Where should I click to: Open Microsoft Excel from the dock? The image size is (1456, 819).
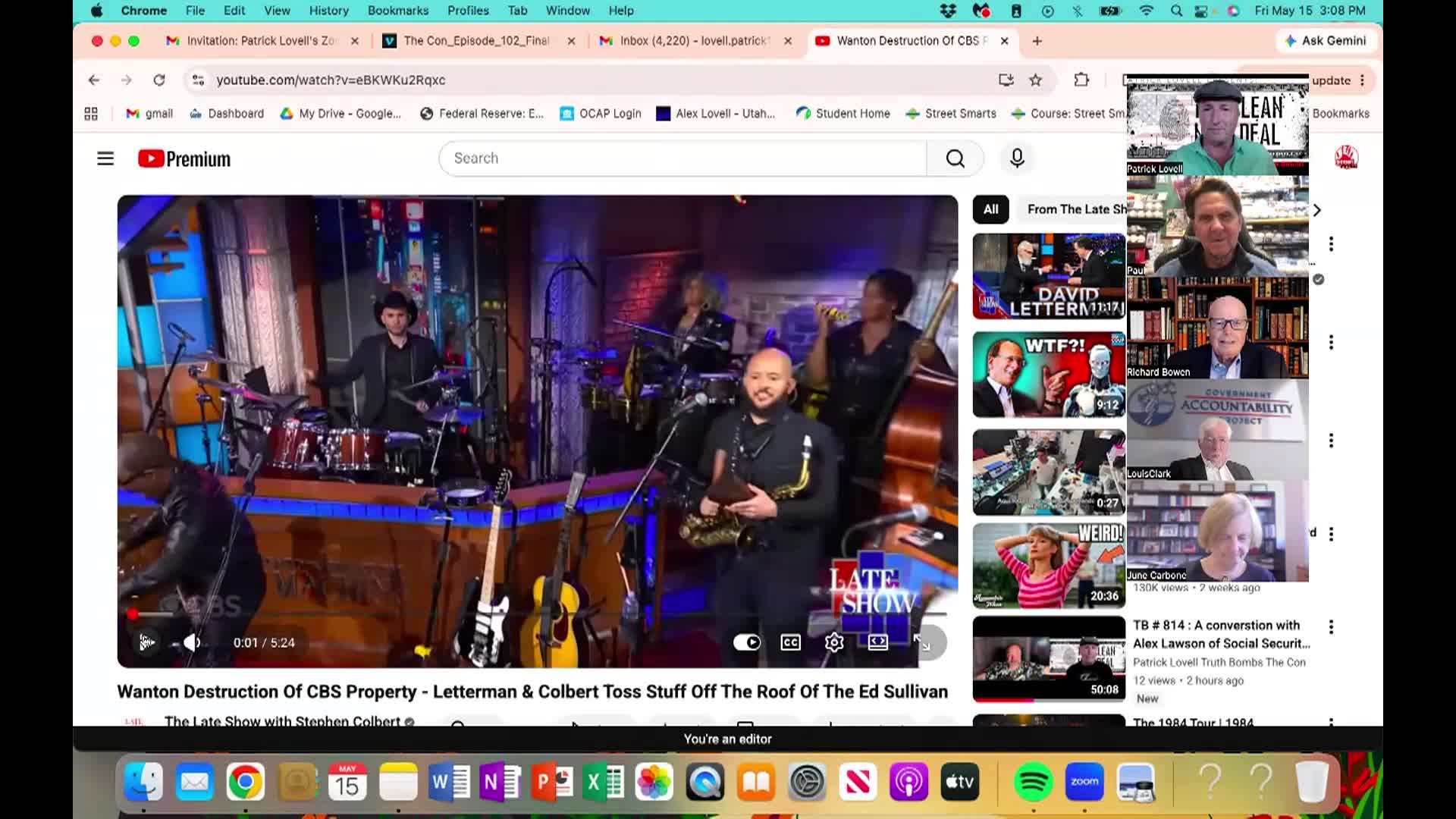[603, 782]
